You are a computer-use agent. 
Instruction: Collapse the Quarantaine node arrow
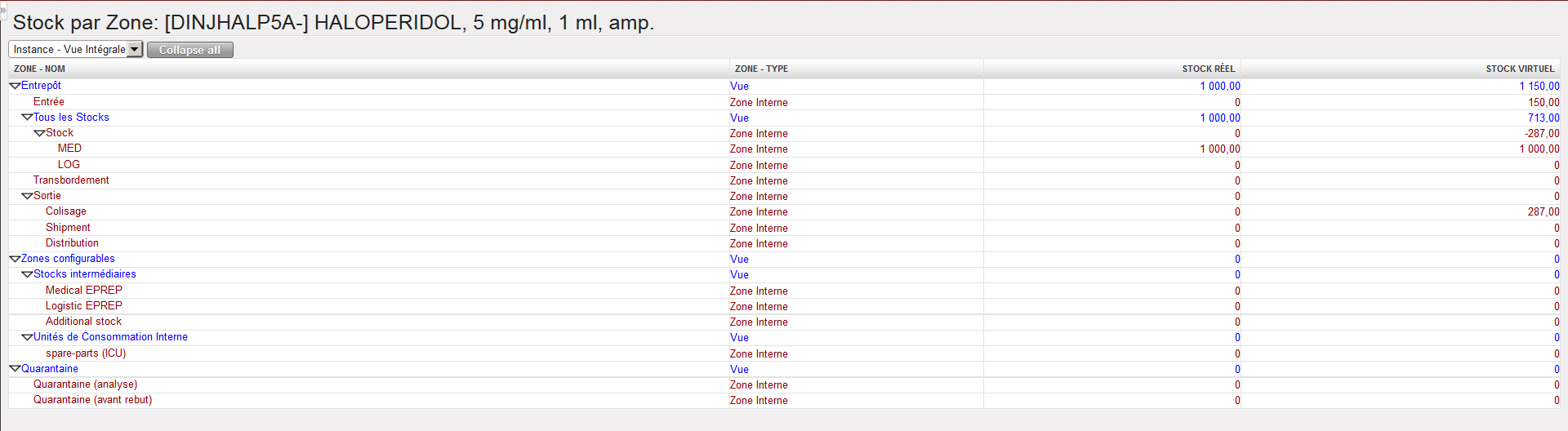(15, 369)
